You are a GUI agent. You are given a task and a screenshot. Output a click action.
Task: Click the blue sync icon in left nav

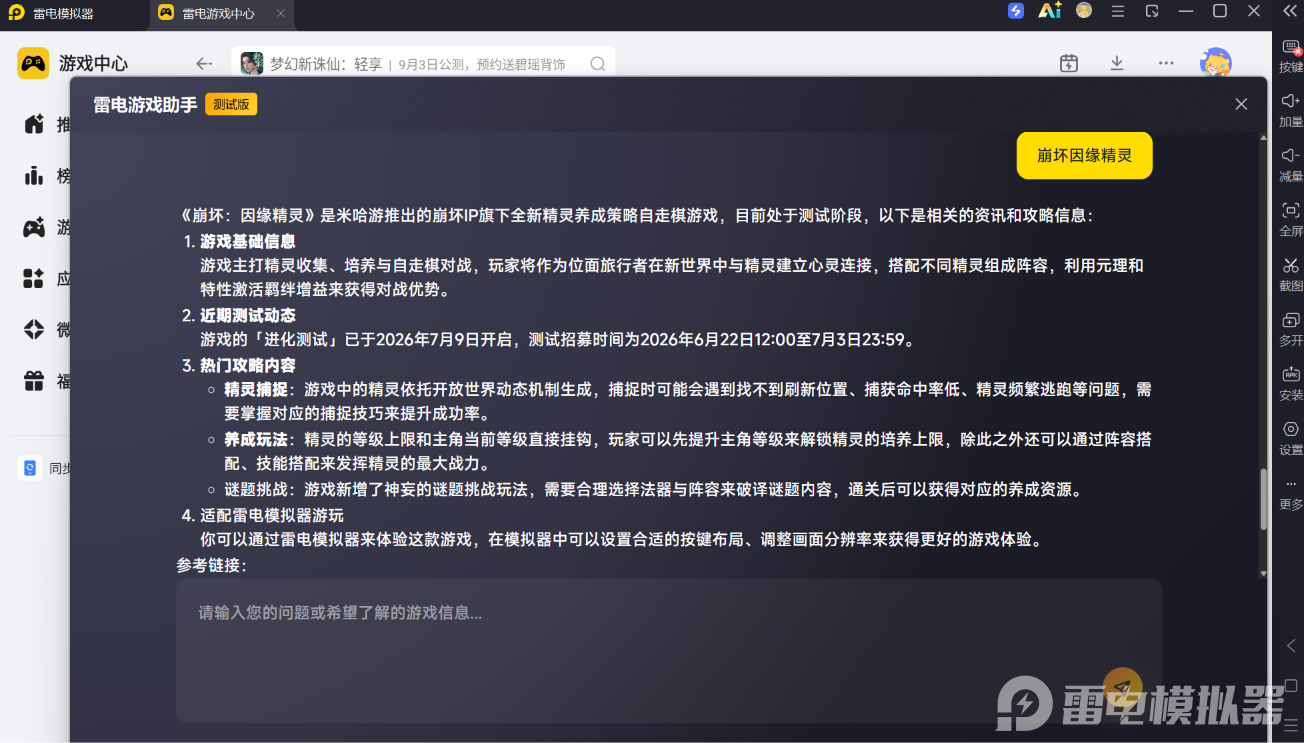pos(30,467)
